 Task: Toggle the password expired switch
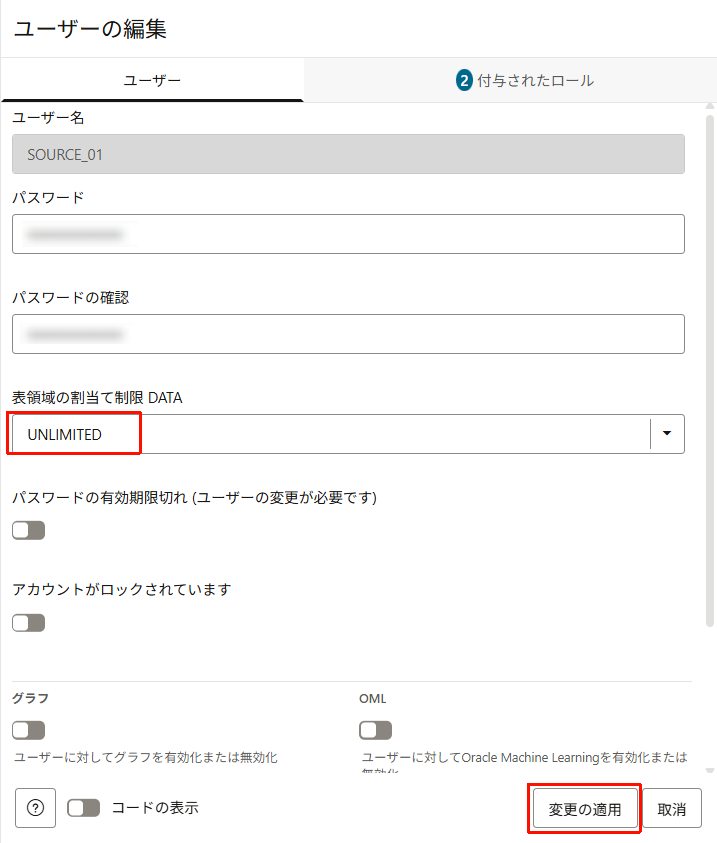(28, 530)
